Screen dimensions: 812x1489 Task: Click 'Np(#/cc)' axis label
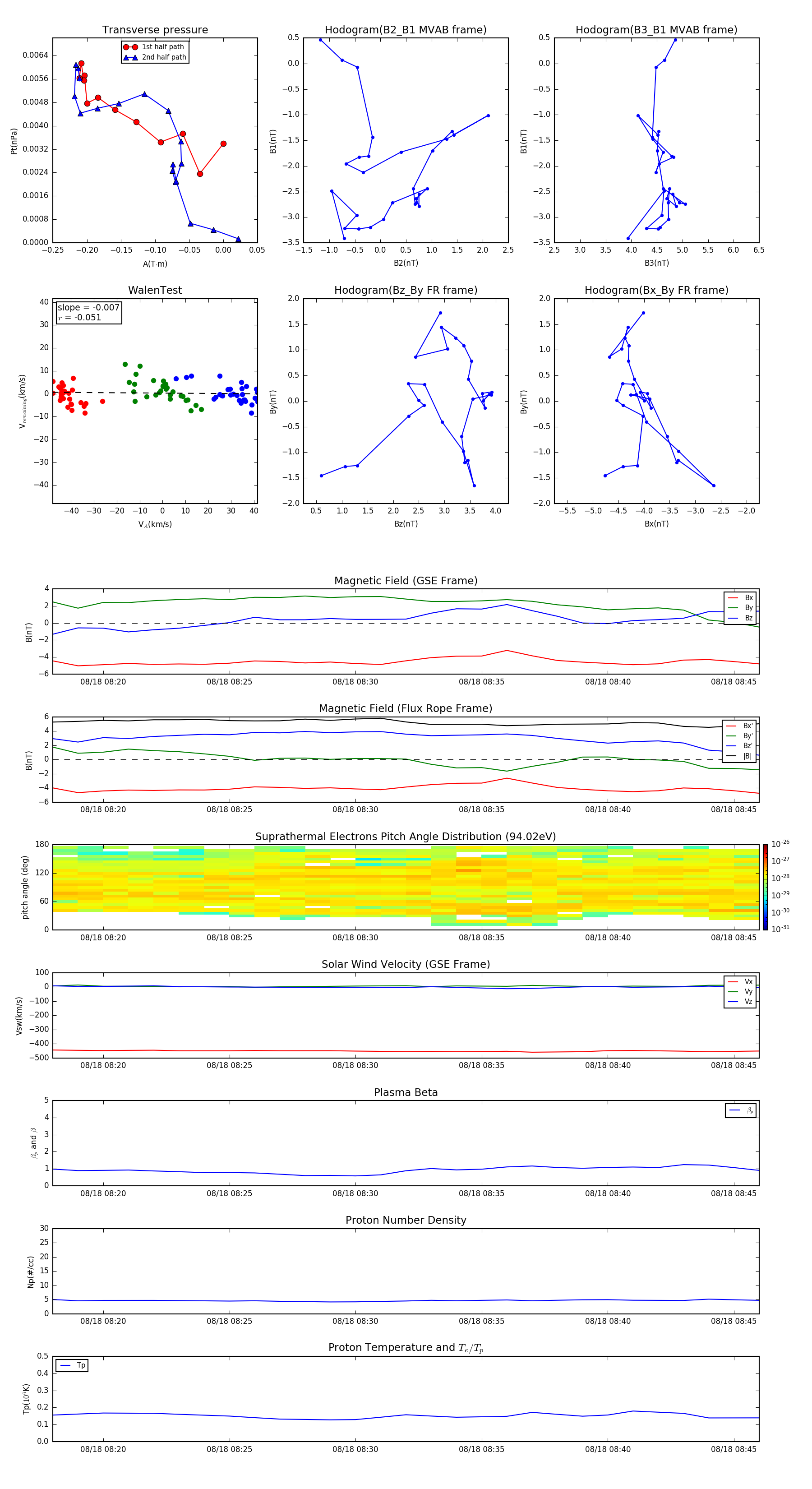coord(31,1272)
